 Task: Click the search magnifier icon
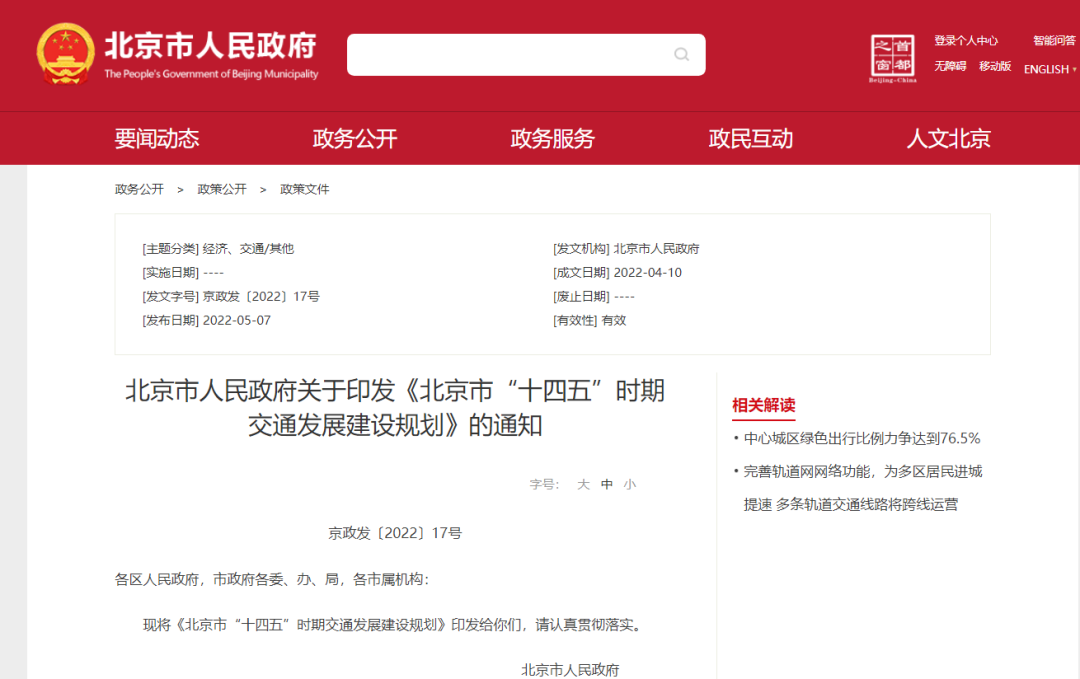(x=681, y=55)
